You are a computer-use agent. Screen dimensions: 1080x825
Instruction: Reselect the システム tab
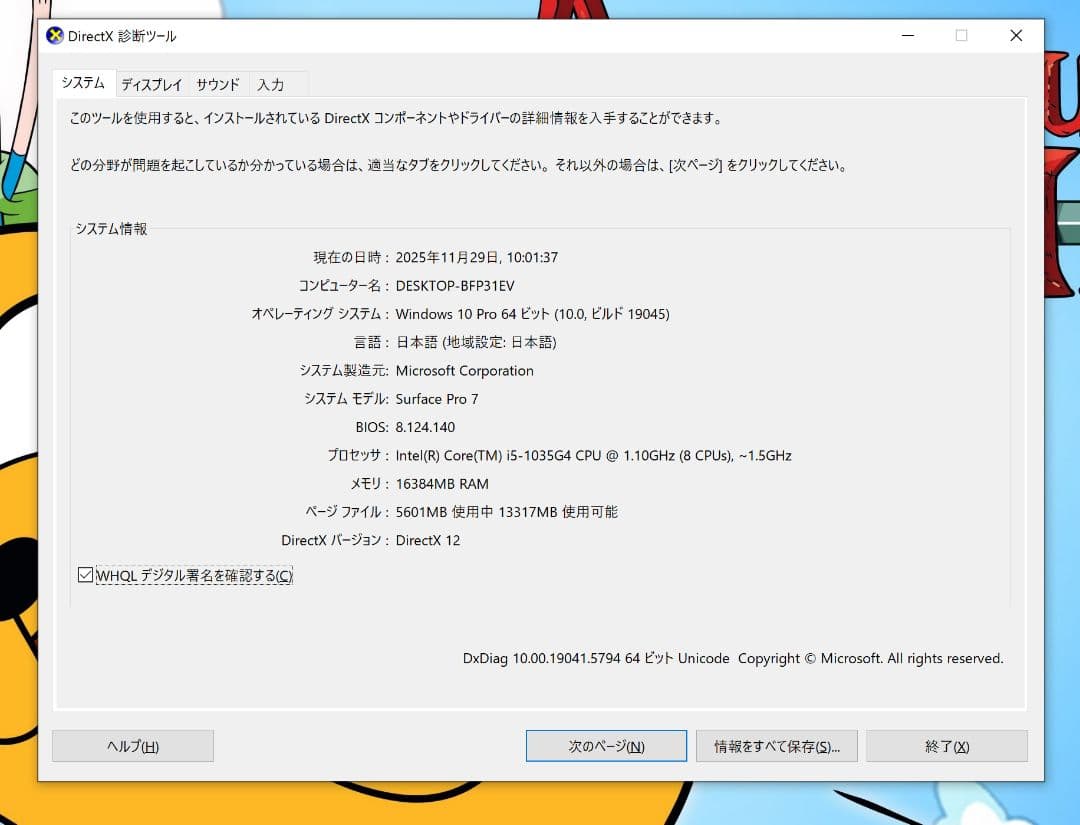click(x=82, y=83)
